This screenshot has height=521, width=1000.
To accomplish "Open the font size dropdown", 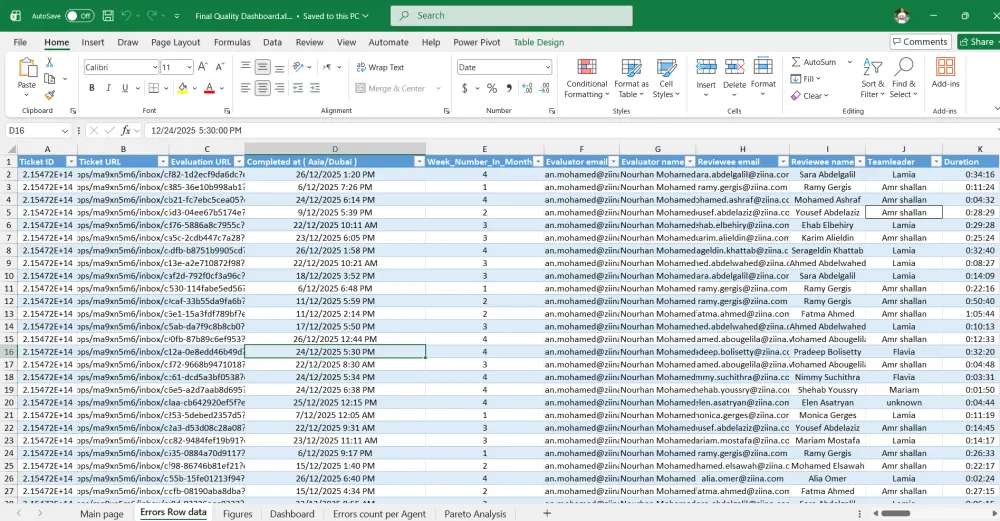I will [189, 67].
